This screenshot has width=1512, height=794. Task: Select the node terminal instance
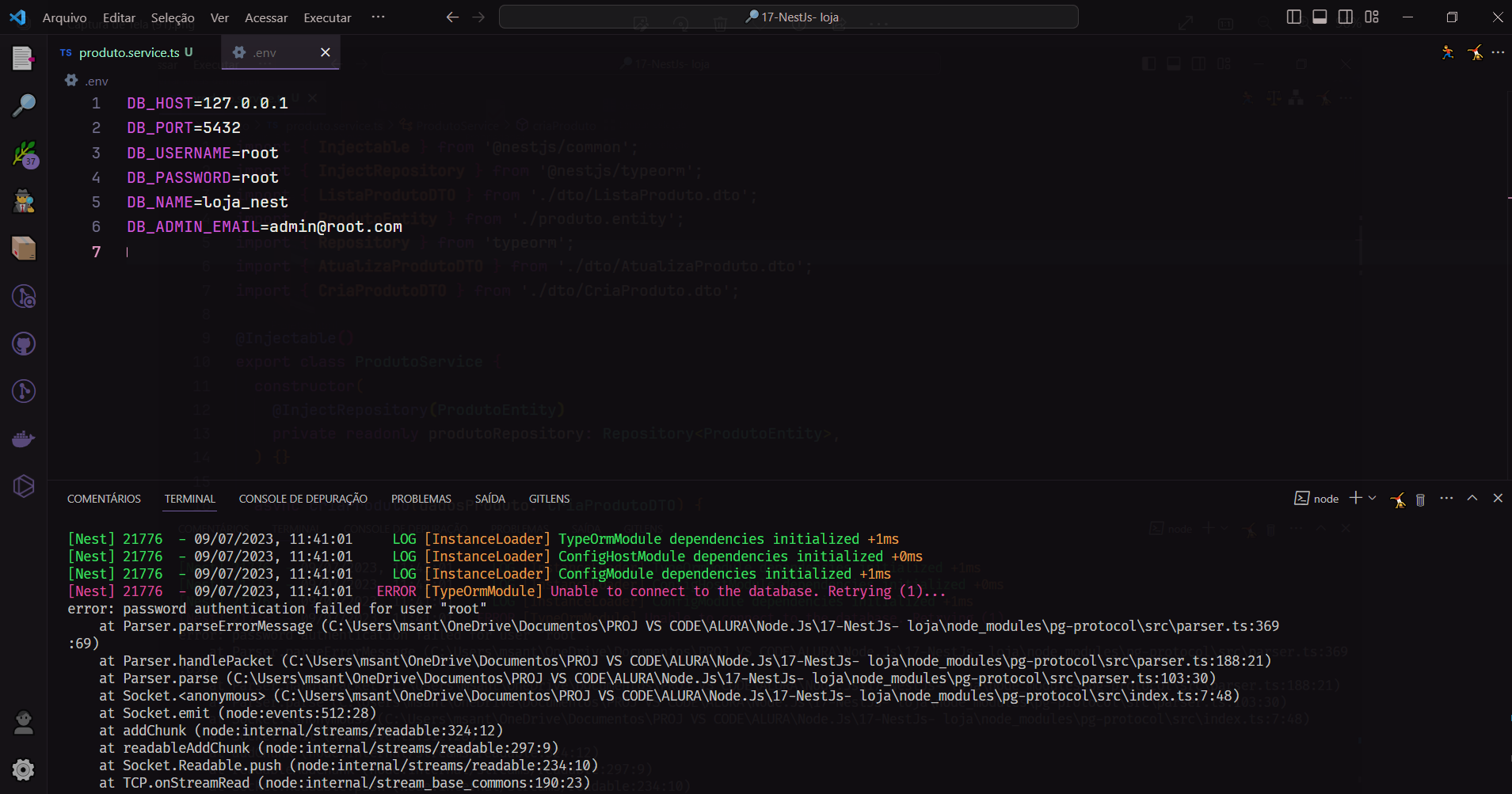point(1316,498)
